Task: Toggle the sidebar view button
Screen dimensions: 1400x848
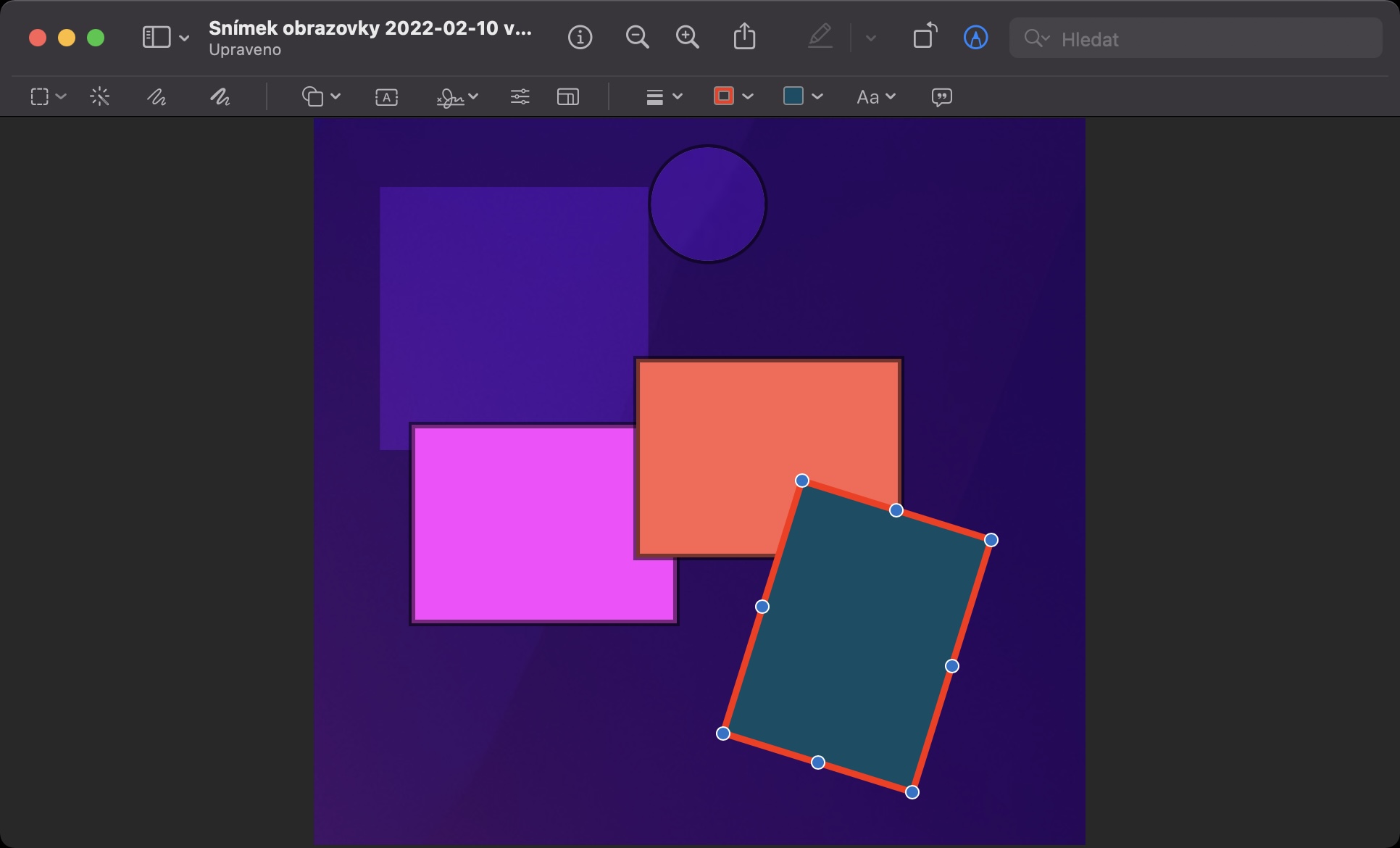Action: (x=157, y=37)
